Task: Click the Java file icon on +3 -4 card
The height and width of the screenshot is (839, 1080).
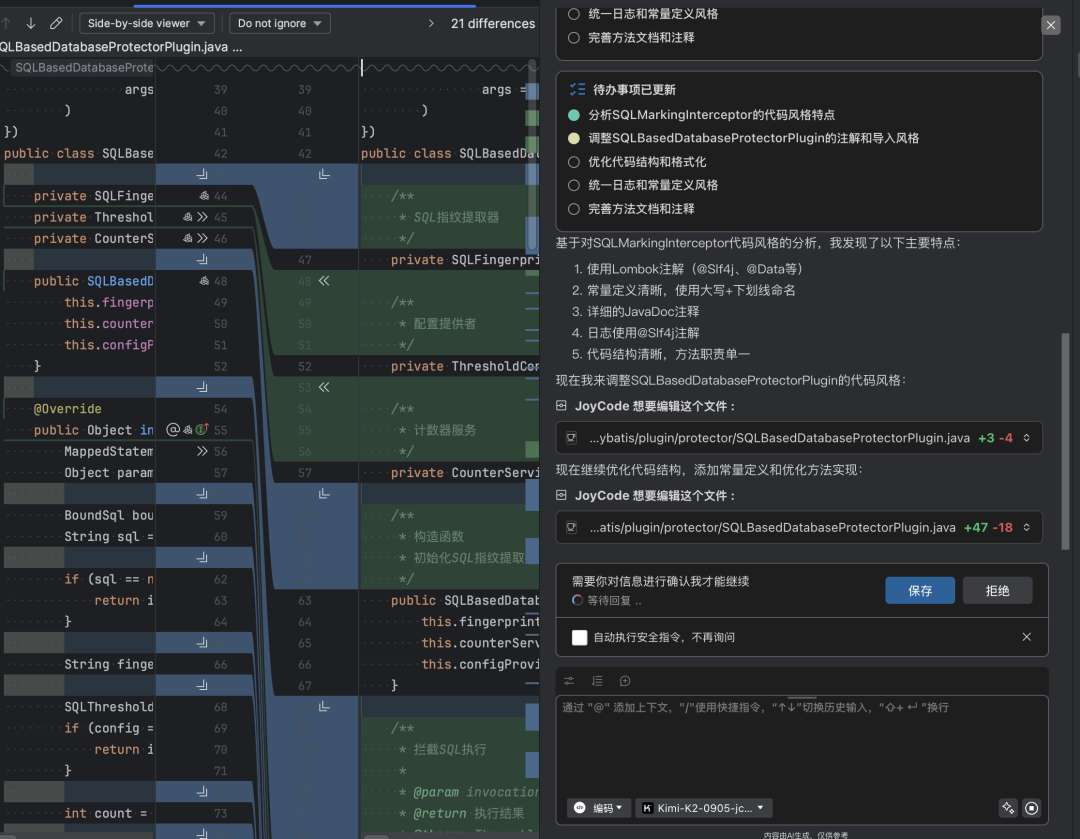Action: [572, 438]
